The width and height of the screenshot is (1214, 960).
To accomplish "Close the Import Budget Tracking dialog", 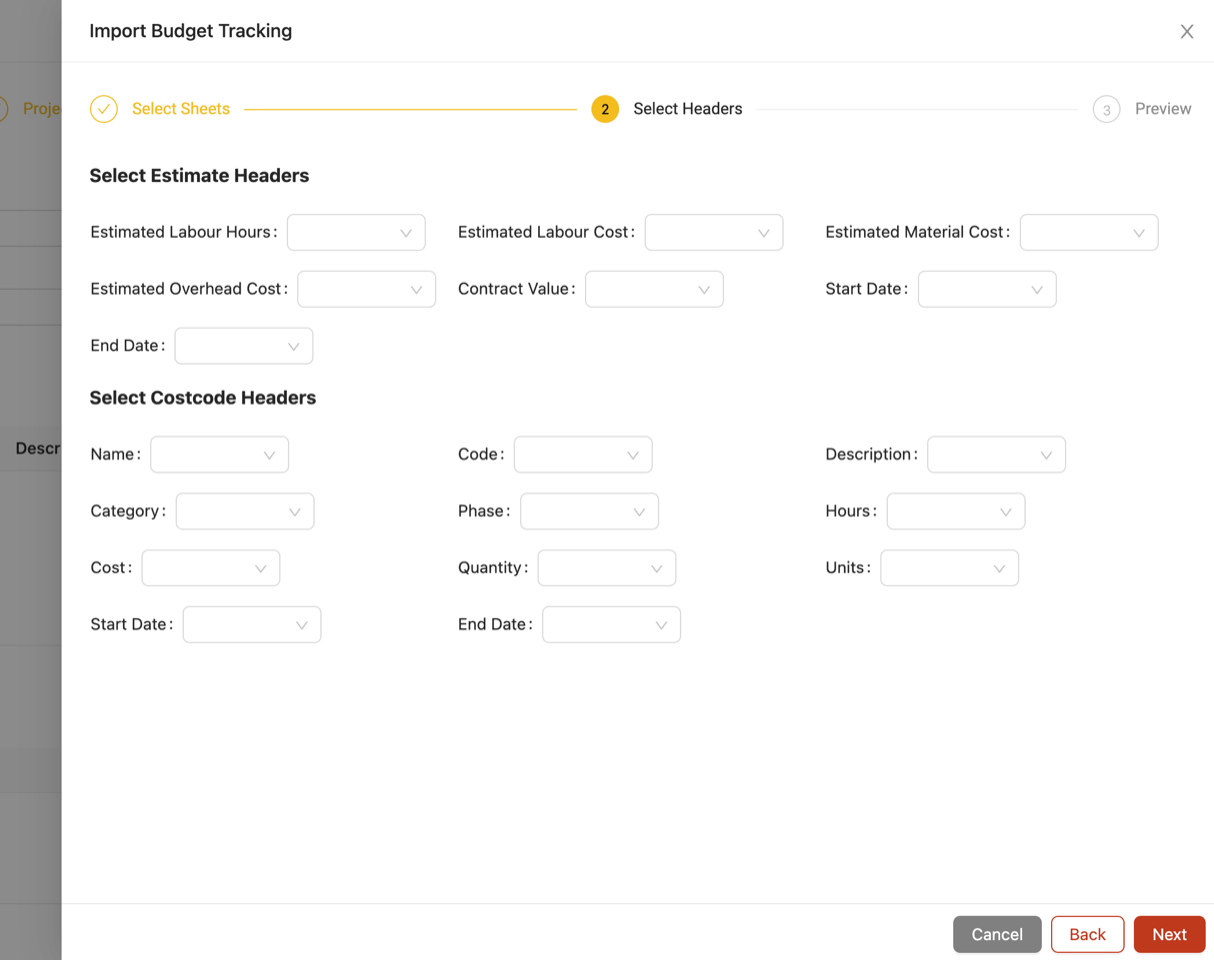I will tap(1187, 31).
